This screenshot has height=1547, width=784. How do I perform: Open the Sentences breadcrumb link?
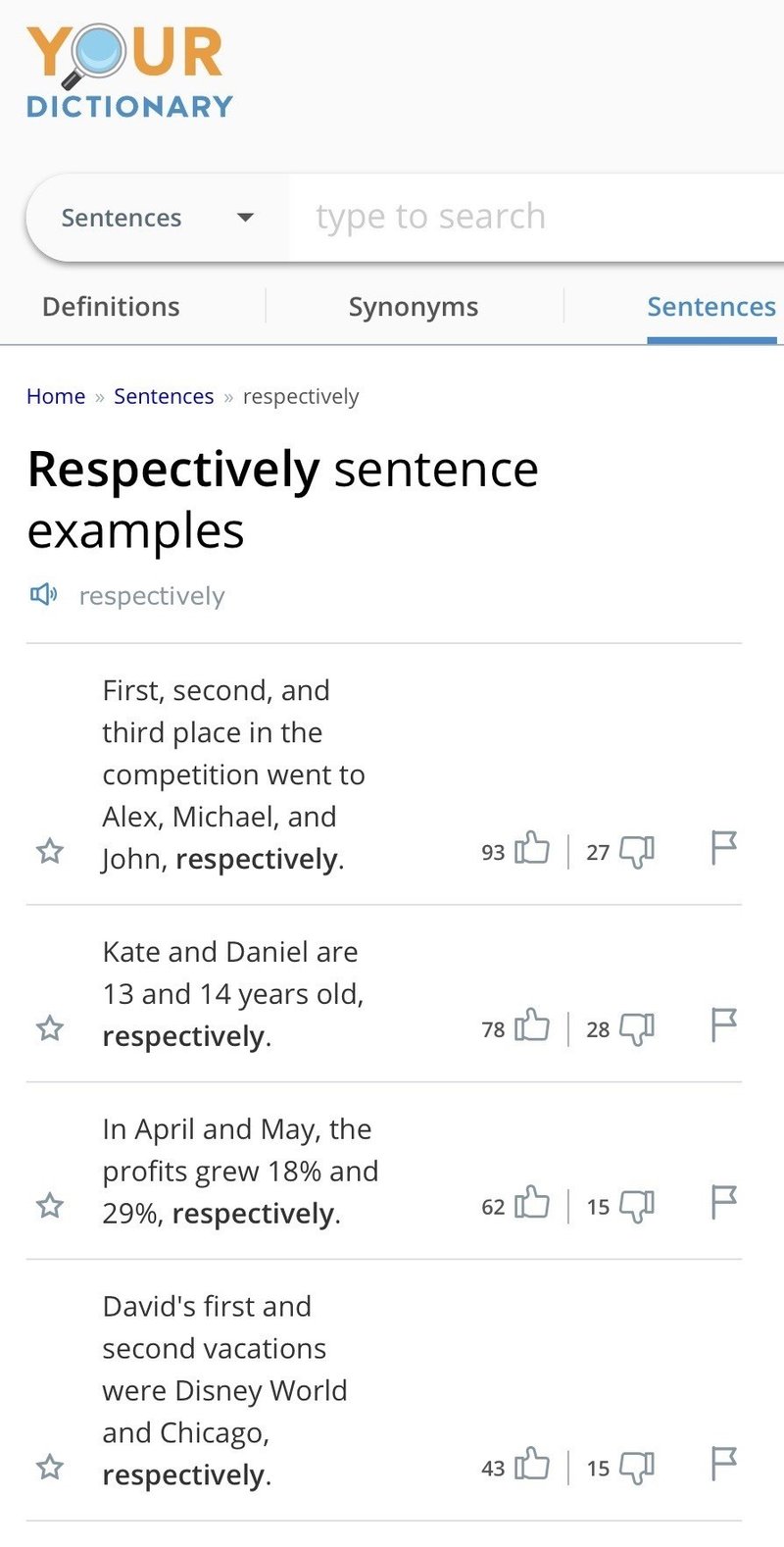click(164, 396)
